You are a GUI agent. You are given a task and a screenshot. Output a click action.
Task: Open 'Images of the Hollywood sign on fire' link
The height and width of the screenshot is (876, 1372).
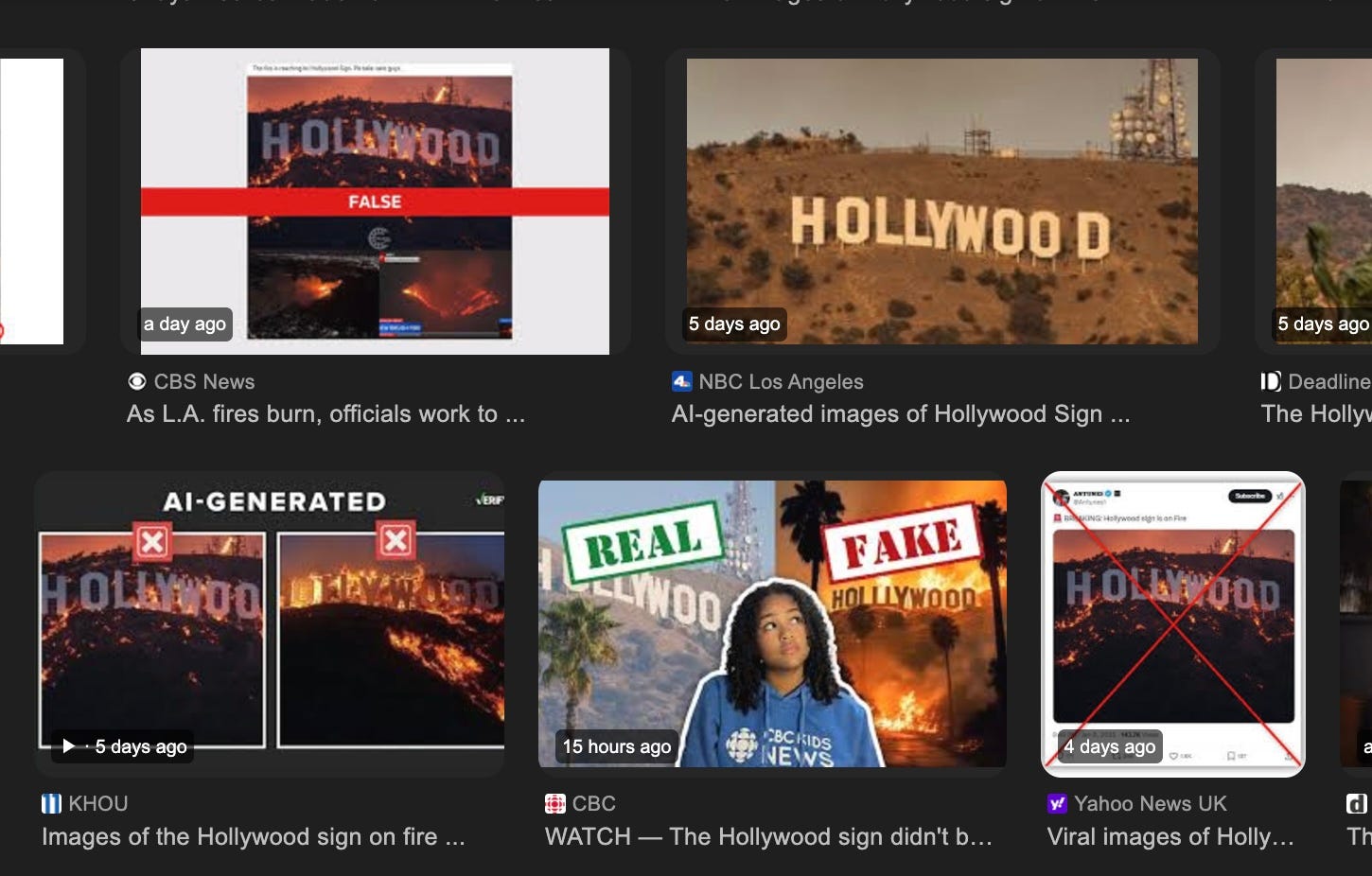(254, 837)
